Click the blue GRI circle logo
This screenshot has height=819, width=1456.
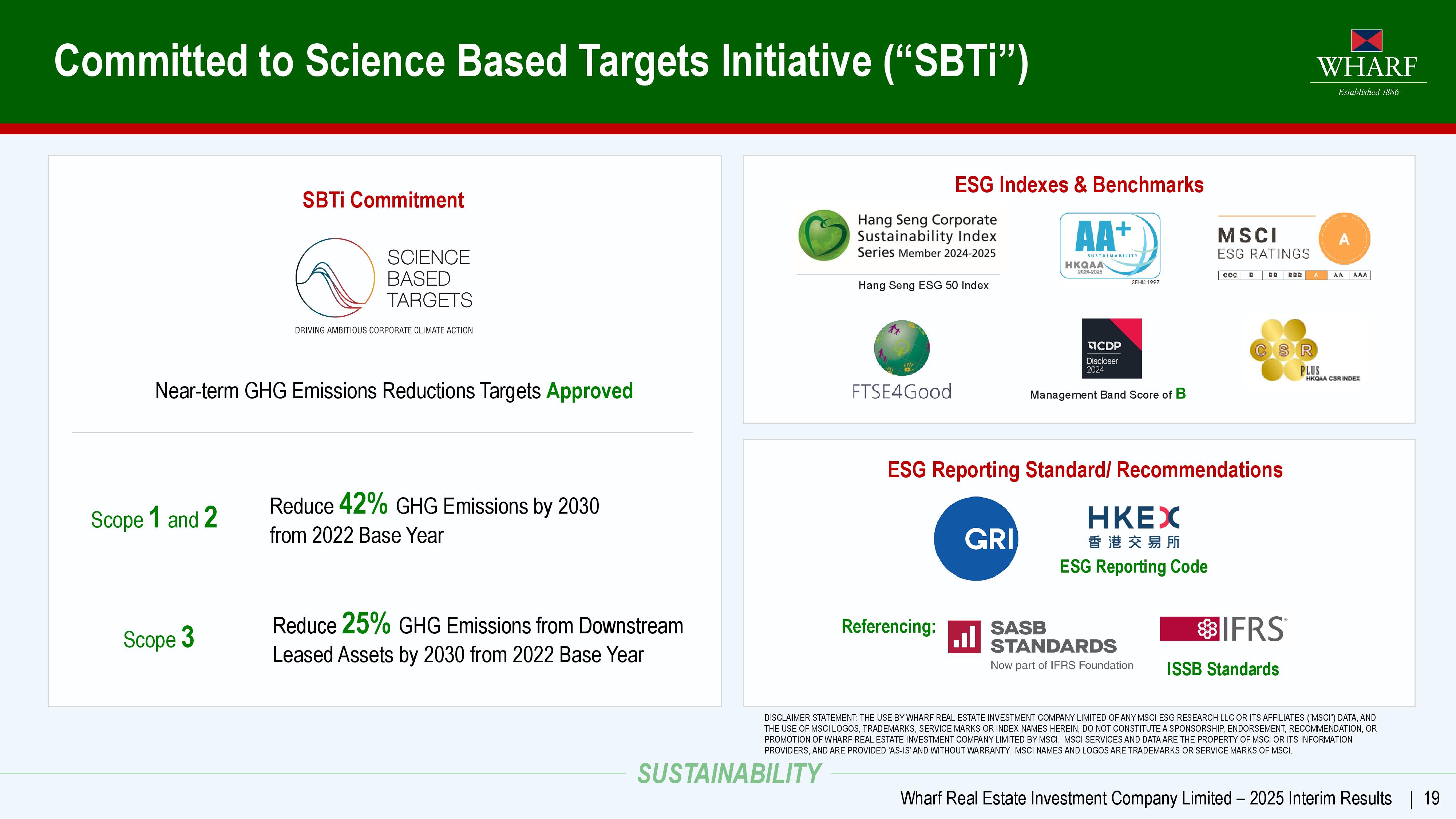point(976,538)
